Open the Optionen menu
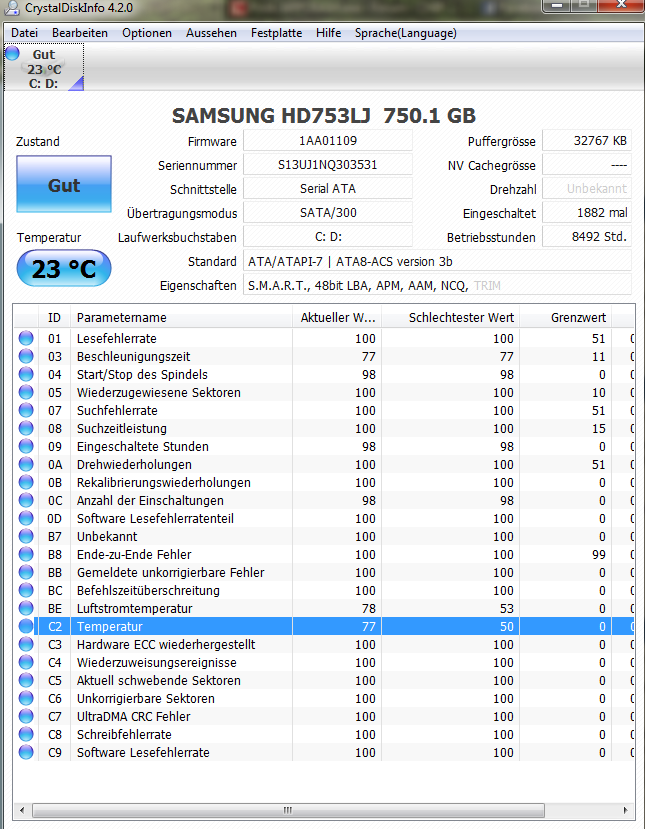Viewport: 645px width, 829px height. (x=147, y=33)
